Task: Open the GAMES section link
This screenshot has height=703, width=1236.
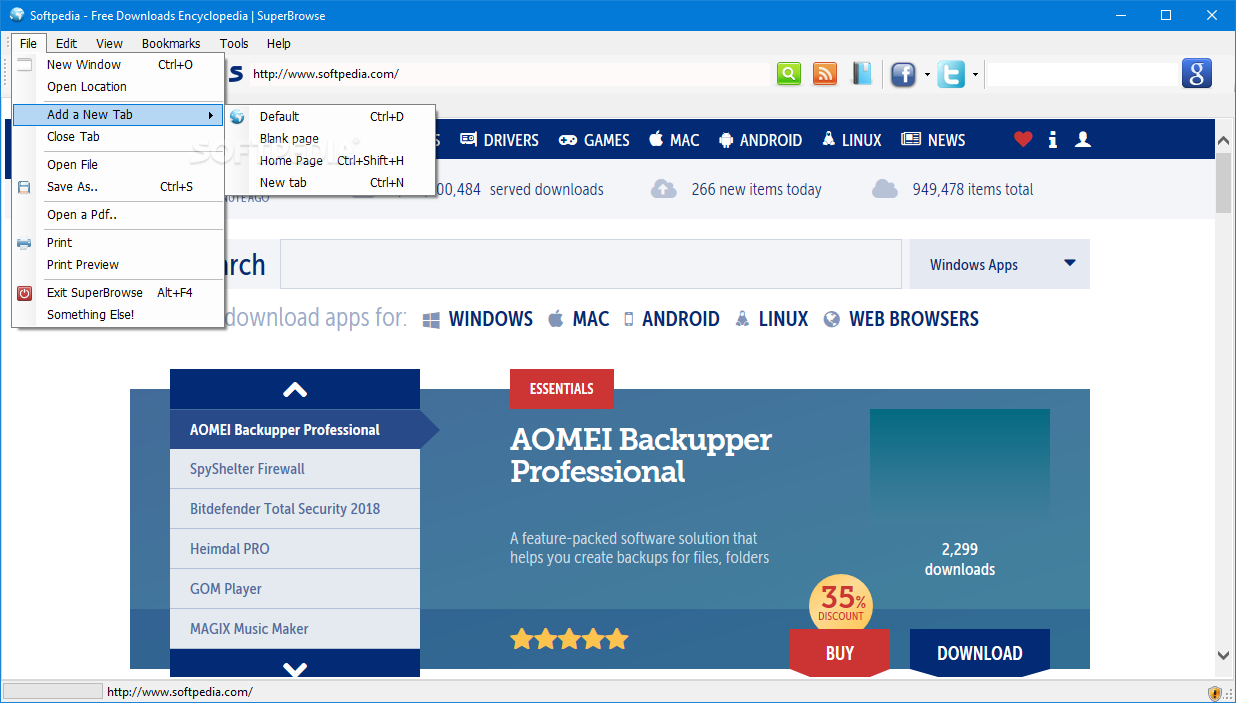Action: click(594, 140)
